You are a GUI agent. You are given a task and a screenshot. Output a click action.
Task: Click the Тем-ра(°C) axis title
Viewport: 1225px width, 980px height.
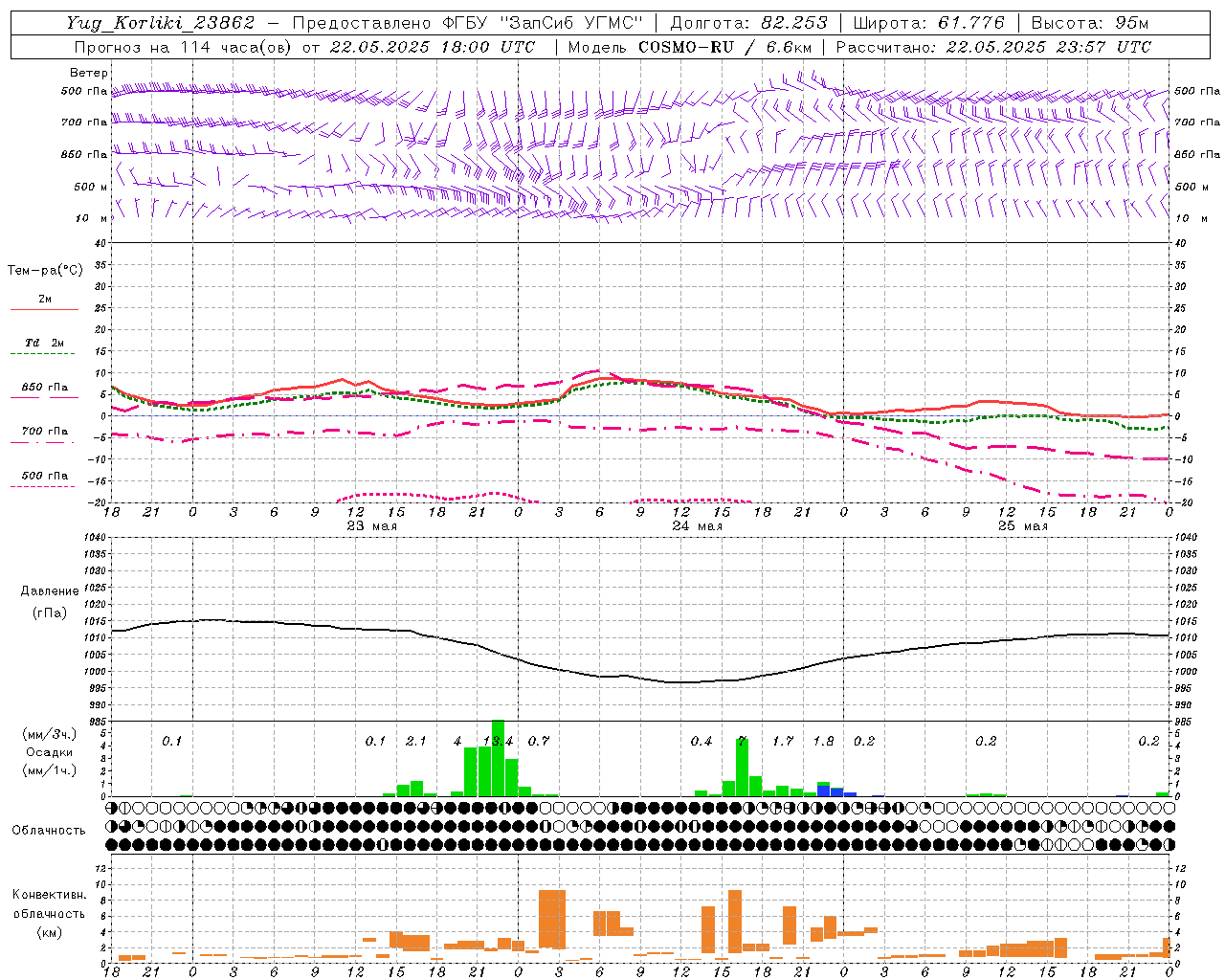pyautogui.click(x=45, y=271)
